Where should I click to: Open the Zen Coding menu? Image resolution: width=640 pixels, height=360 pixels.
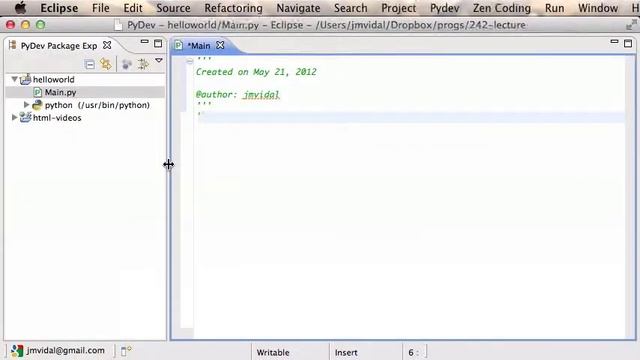(502, 8)
